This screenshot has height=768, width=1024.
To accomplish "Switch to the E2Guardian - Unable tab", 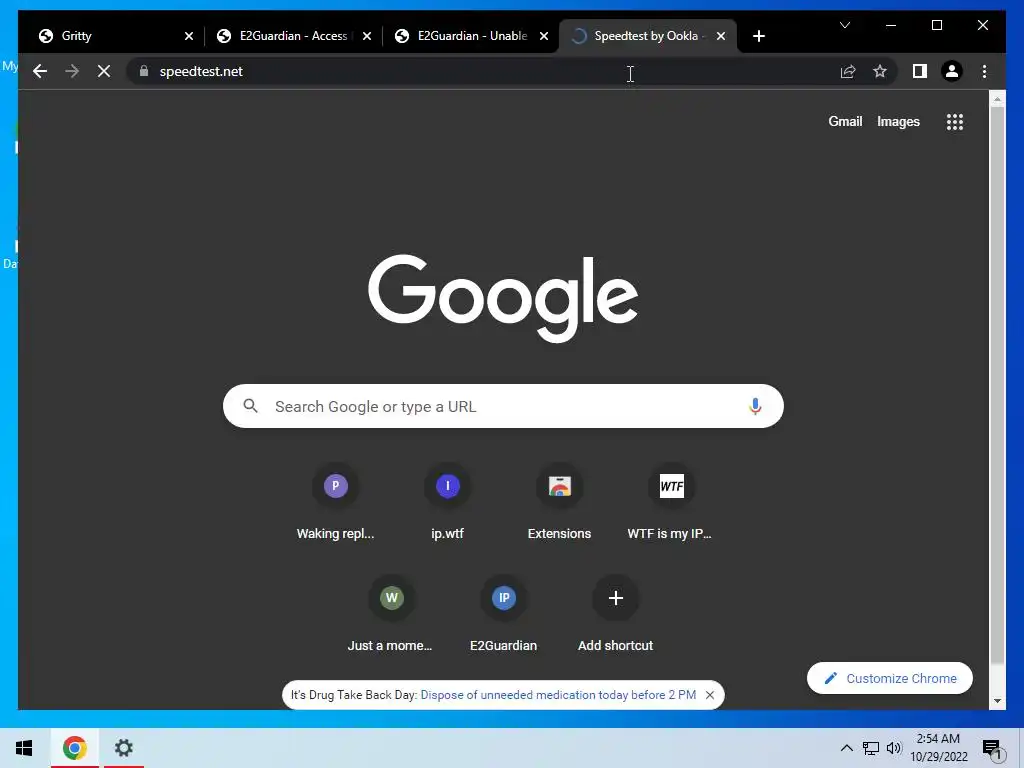I will [x=472, y=36].
